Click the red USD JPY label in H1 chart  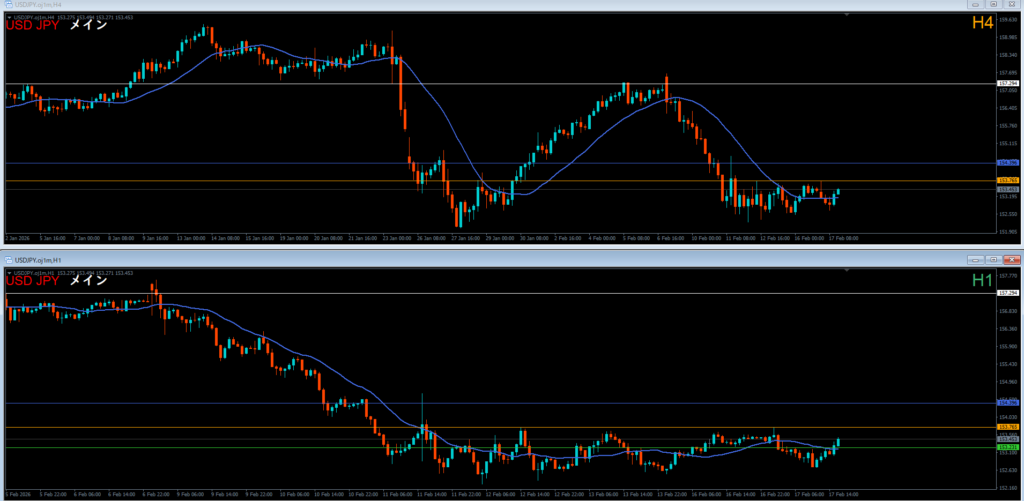point(33,281)
